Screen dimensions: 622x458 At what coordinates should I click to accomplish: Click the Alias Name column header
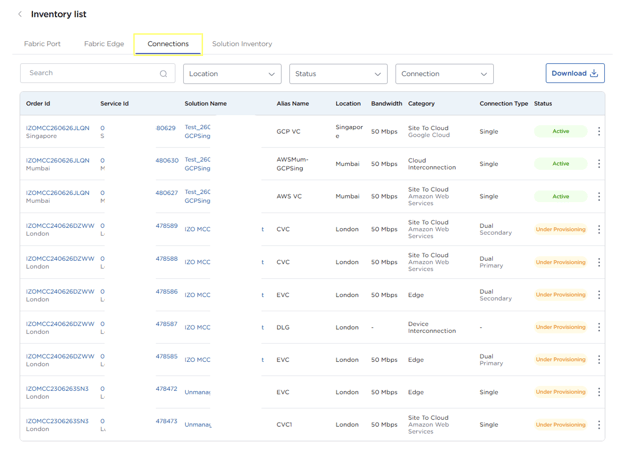point(293,103)
